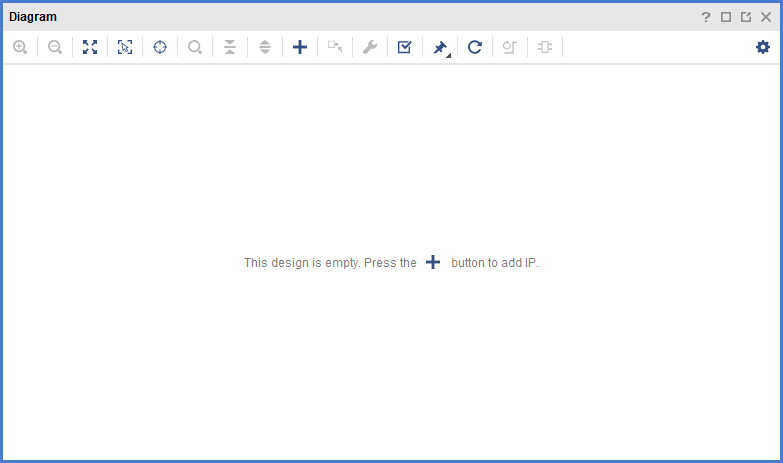Viewport: 783px width, 463px height.
Task: Click the Collapse All icon
Action: [230, 47]
